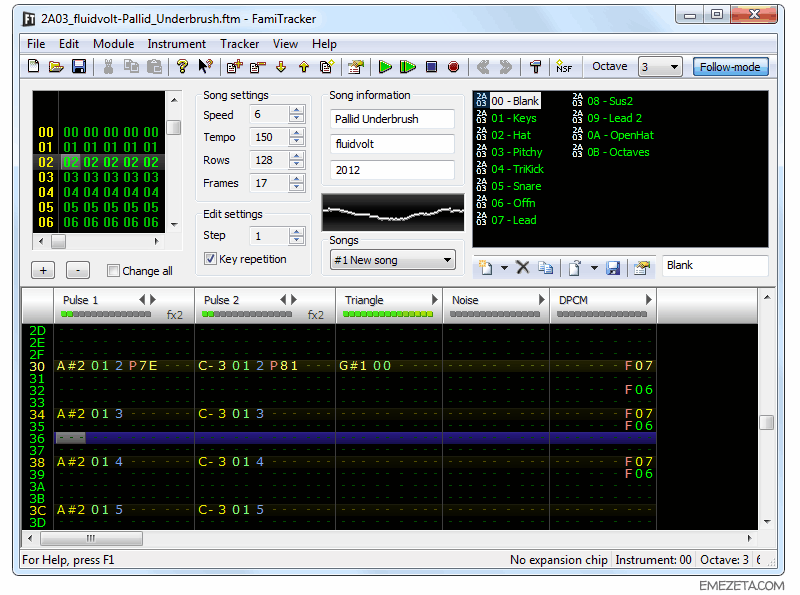Toggle record edit mode with the red button
Screen dimensions: 800x595
click(x=454, y=67)
